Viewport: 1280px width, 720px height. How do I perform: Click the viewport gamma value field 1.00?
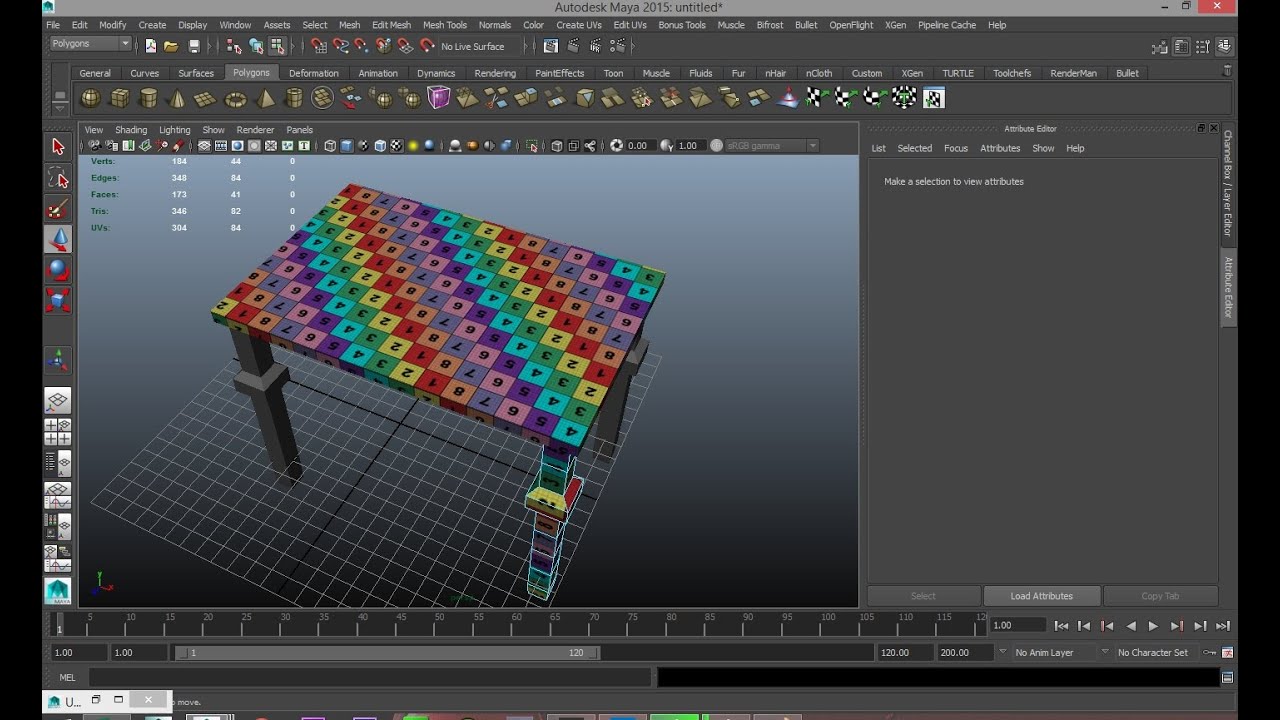point(688,146)
